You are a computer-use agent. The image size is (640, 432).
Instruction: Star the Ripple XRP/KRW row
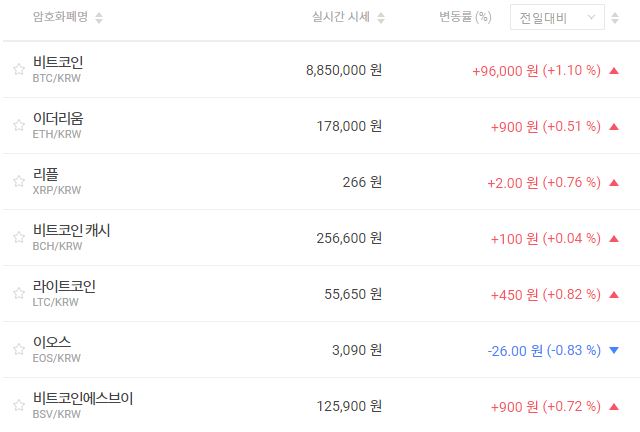[x=18, y=182]
